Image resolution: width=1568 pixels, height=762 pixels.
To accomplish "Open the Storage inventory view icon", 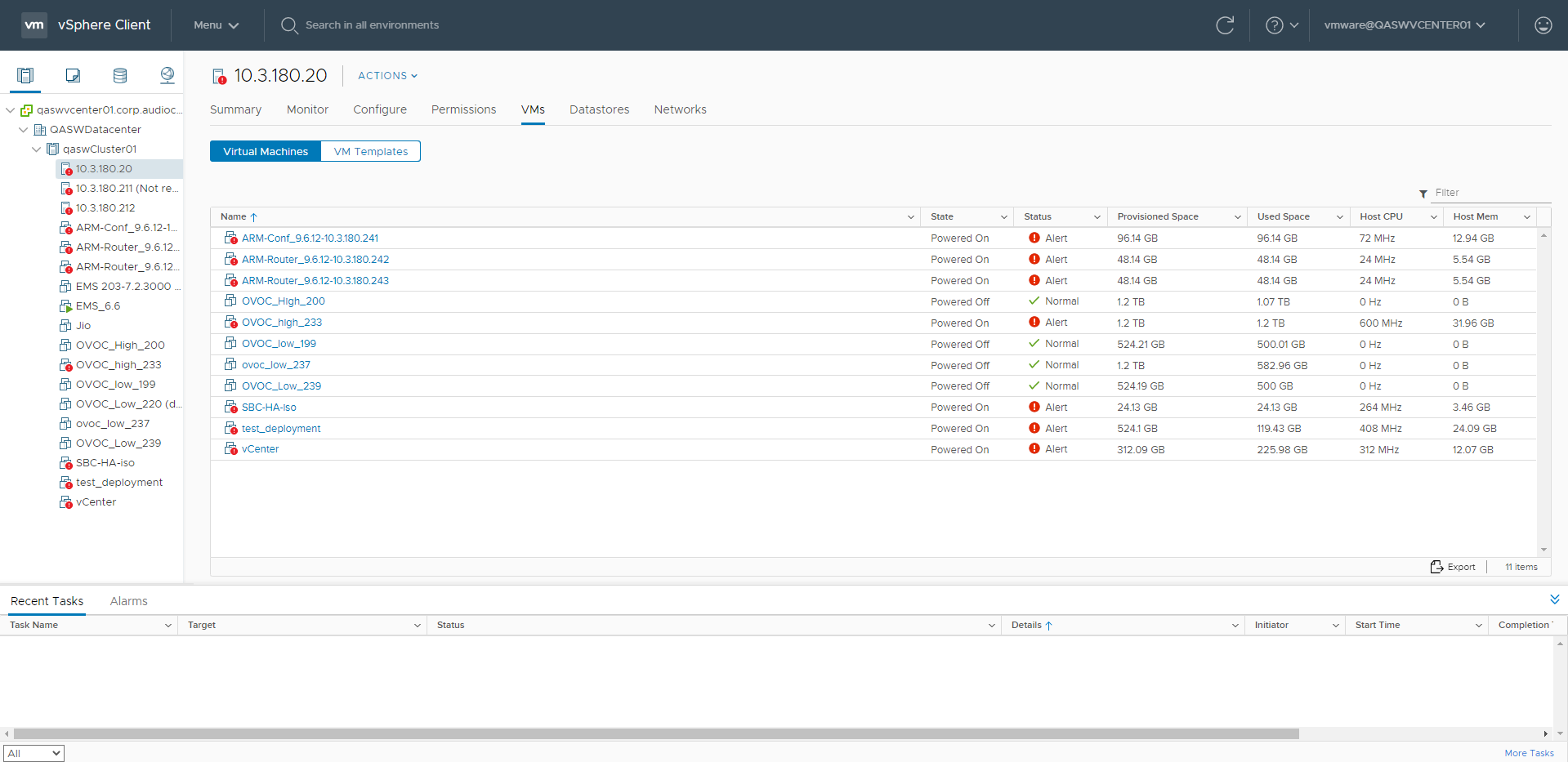I will [x=120, y=76].
